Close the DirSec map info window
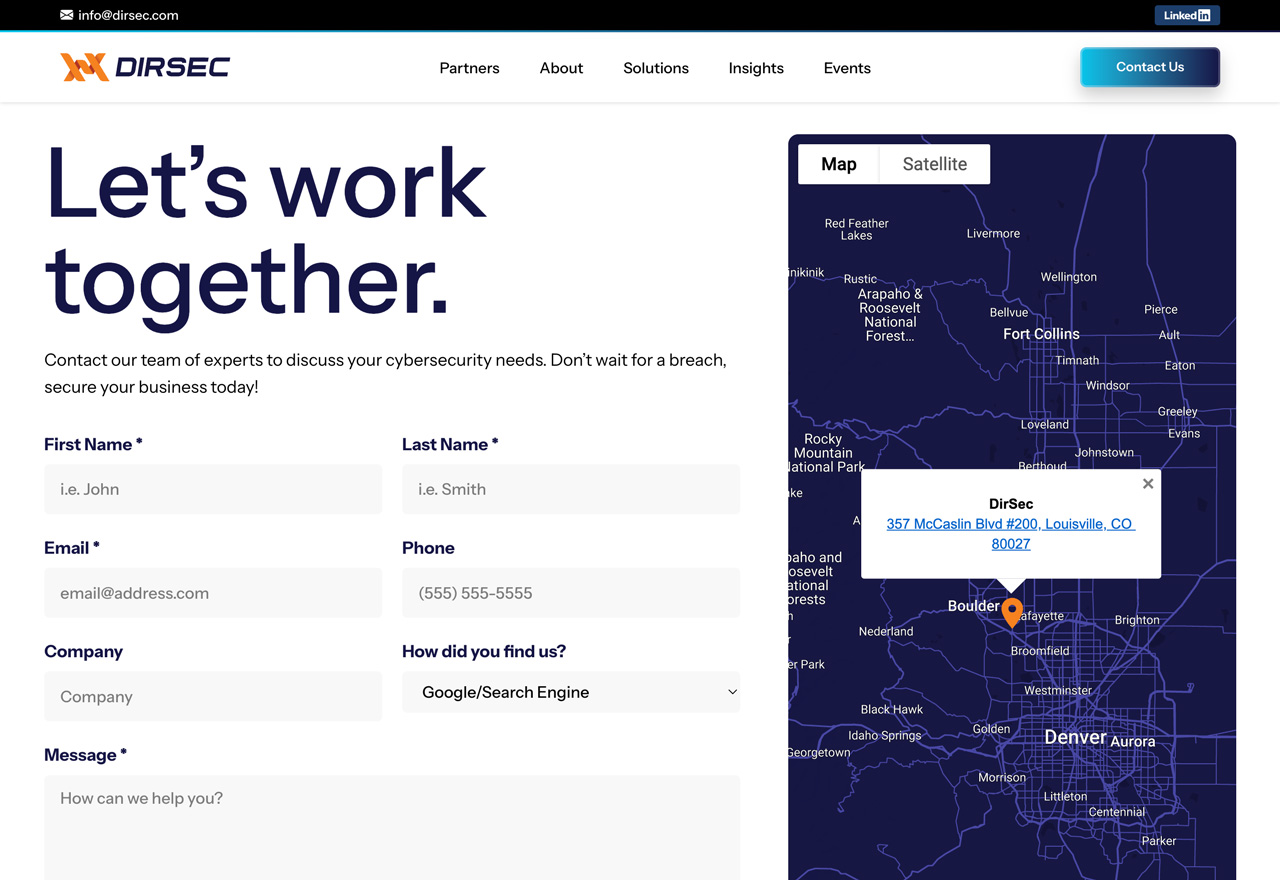Viewport: 1280px width, 880px height. coord(1147,483)
